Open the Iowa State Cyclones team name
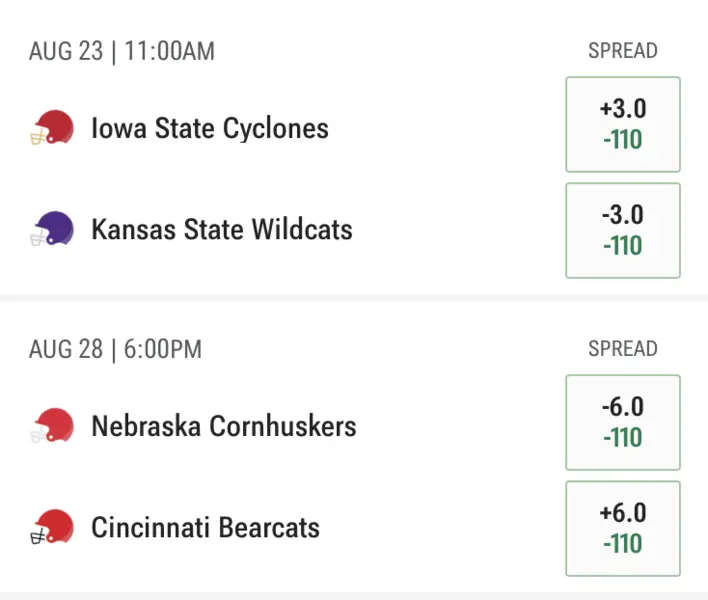Viewport: 708px width, 600px height. coord(210,128)
